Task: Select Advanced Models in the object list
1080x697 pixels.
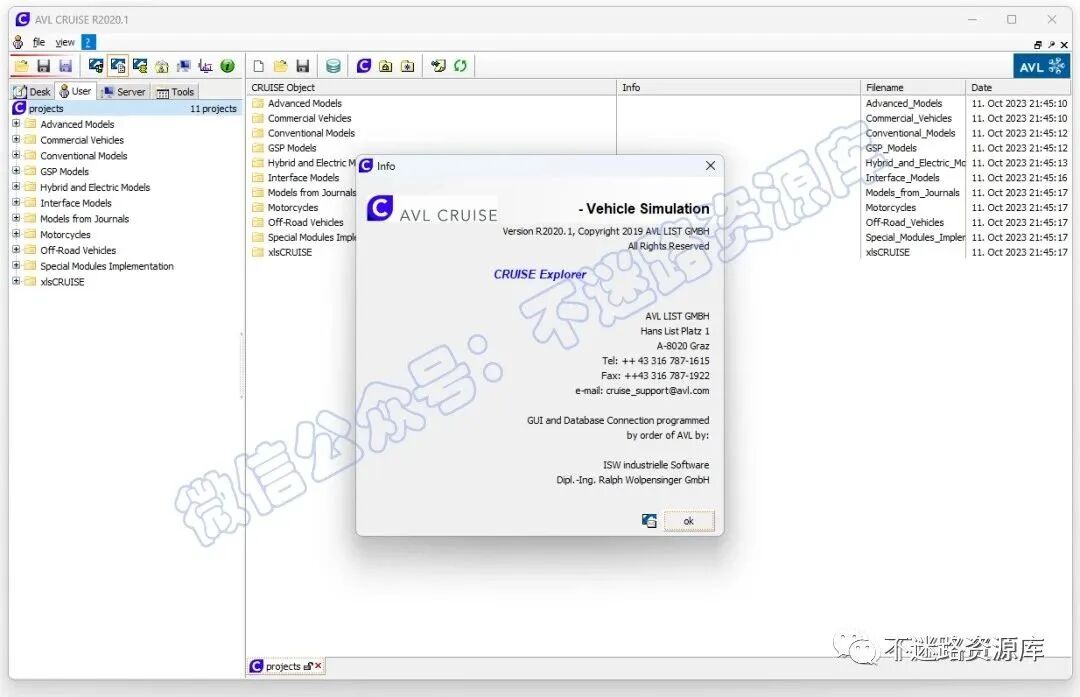Action: tap(304, 103)
